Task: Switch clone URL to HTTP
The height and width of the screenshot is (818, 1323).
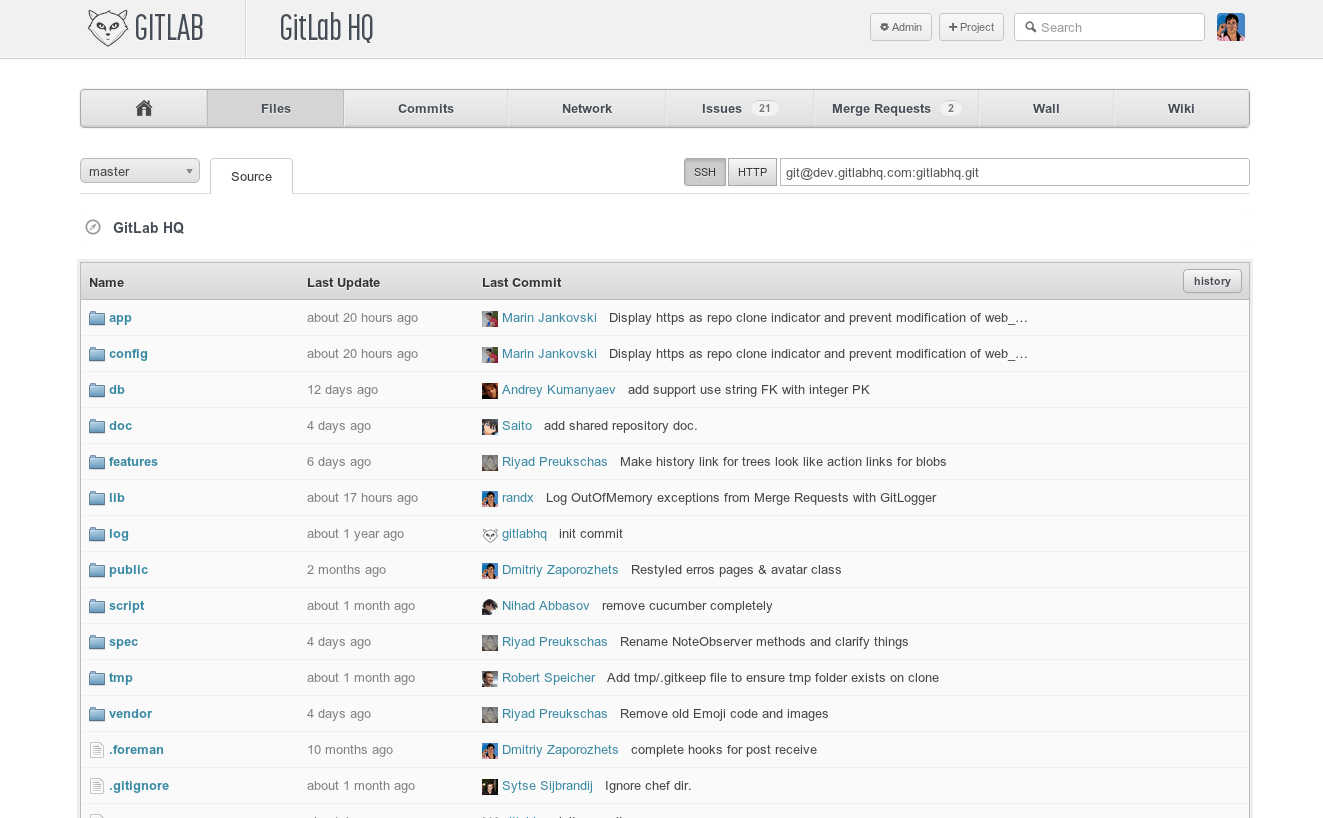Action: [752, 172]
